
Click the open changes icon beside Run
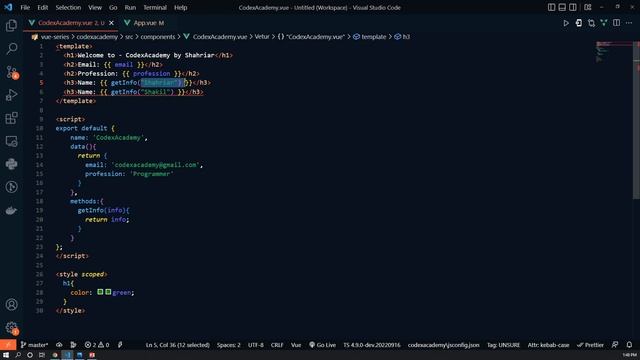[x=579, y=23]
